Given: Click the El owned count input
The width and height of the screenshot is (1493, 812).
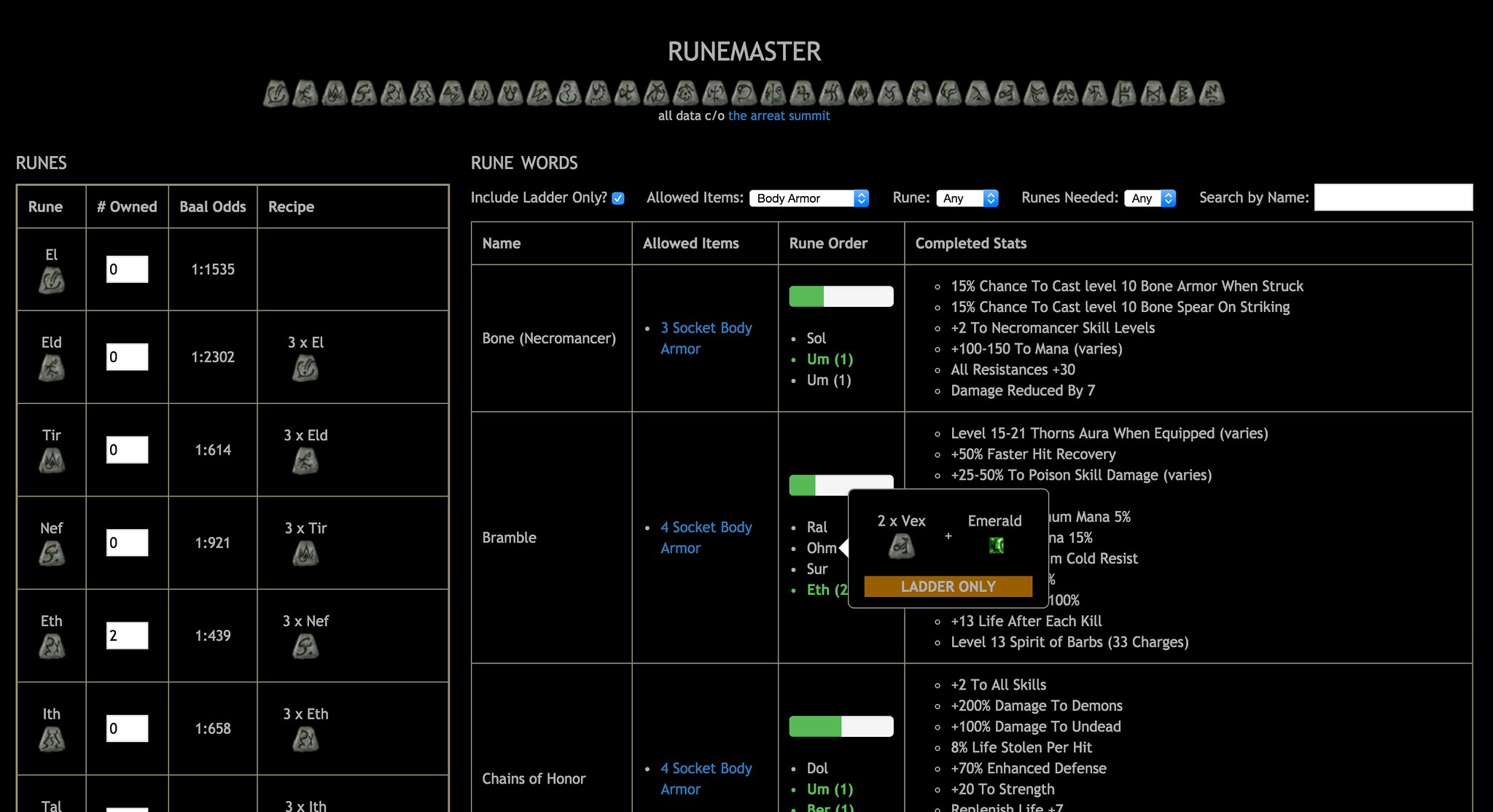Looking at the screenshot, I should click(x=127, y=269).
